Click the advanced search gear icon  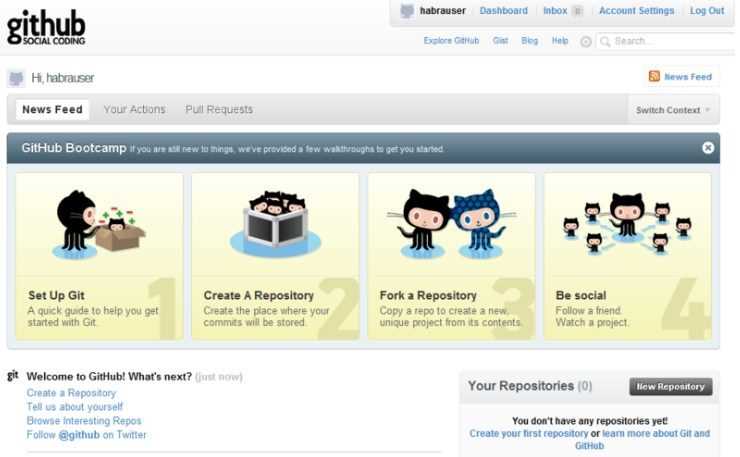click(x=586, y=42)
